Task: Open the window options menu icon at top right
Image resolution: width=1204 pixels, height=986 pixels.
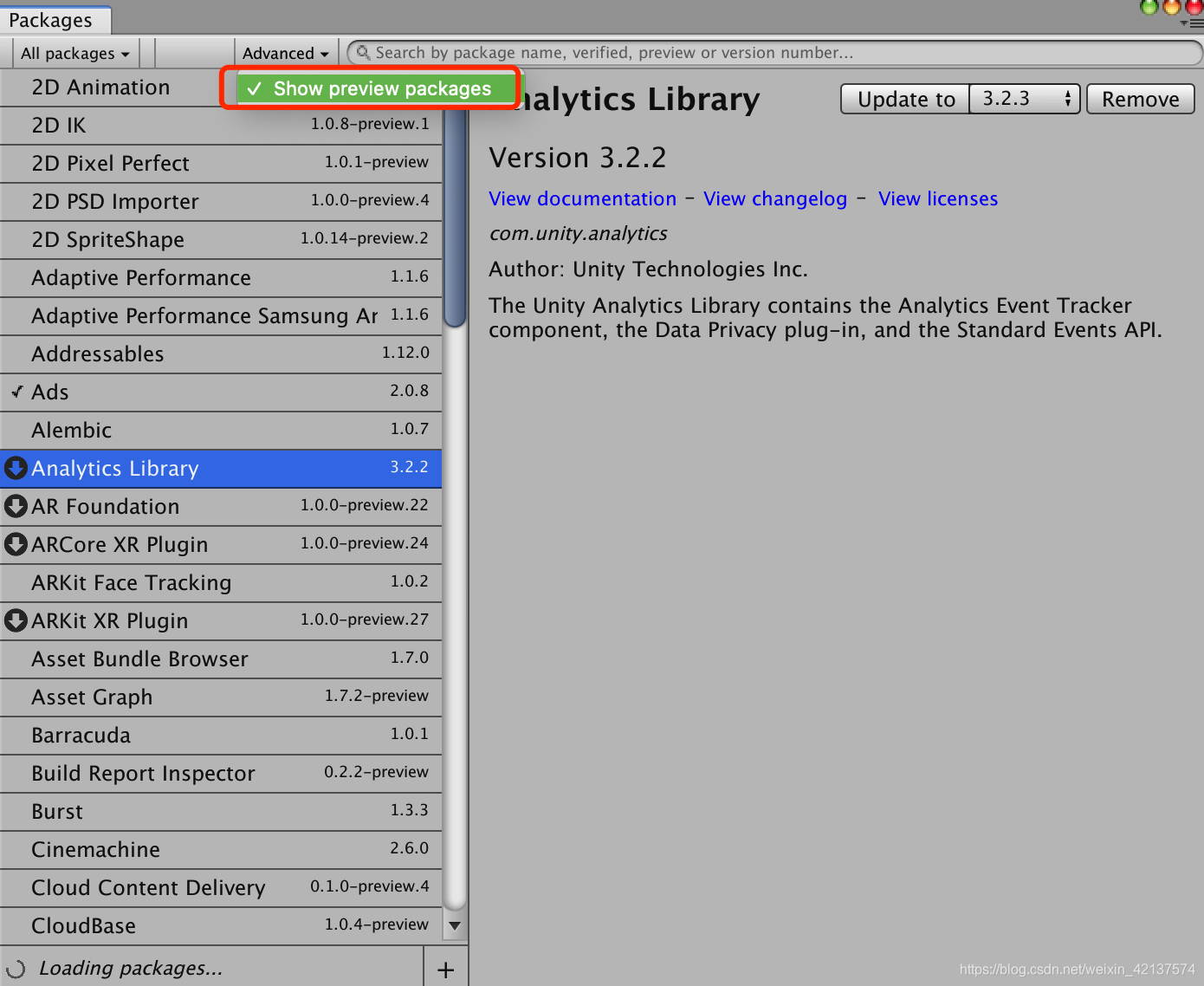Action: [1193, 23]
